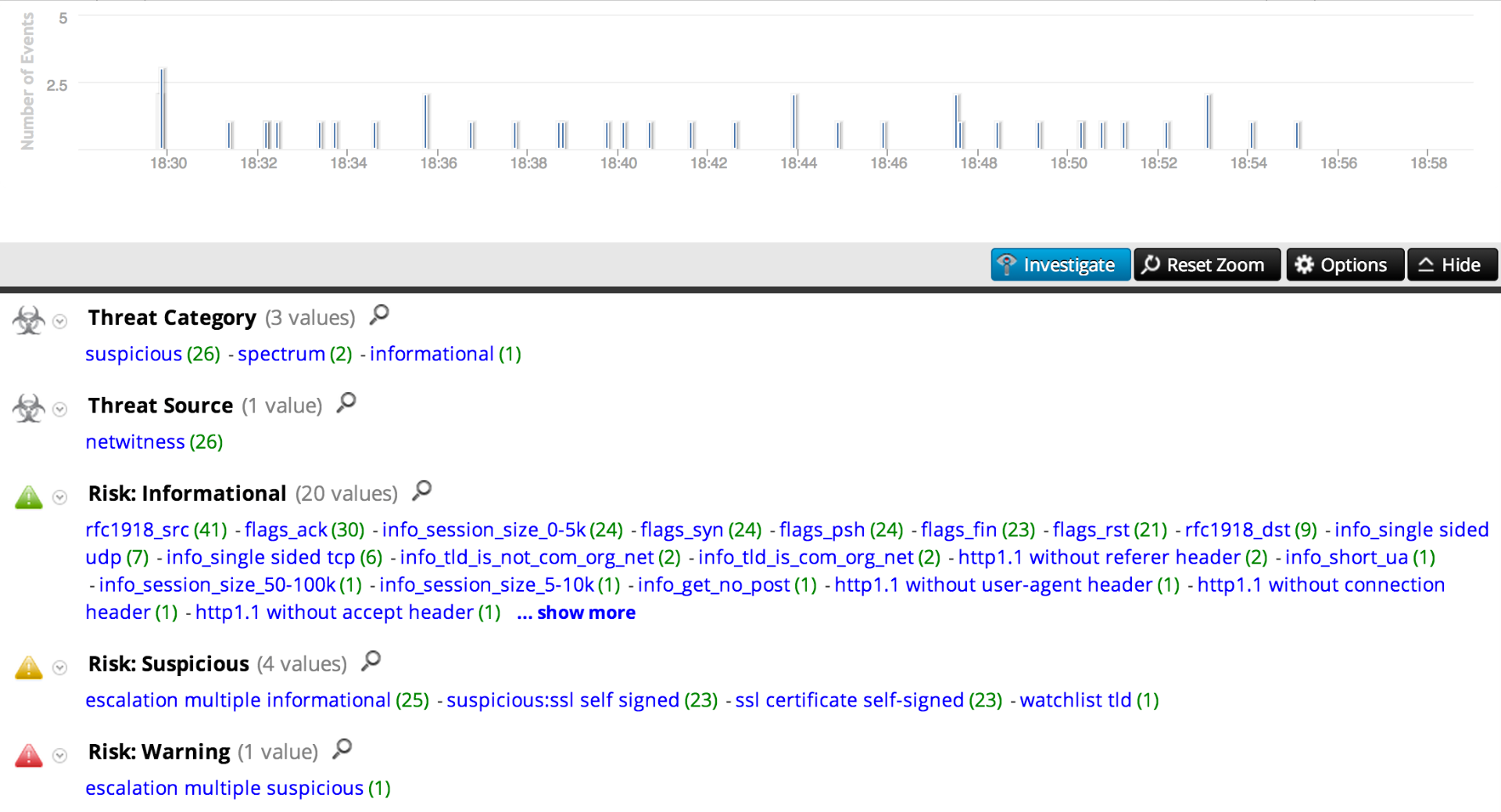This screenshot has height=812, width=1501.
Task: Select the netwitness (26) threat source
Action: [x=134, y=442]
